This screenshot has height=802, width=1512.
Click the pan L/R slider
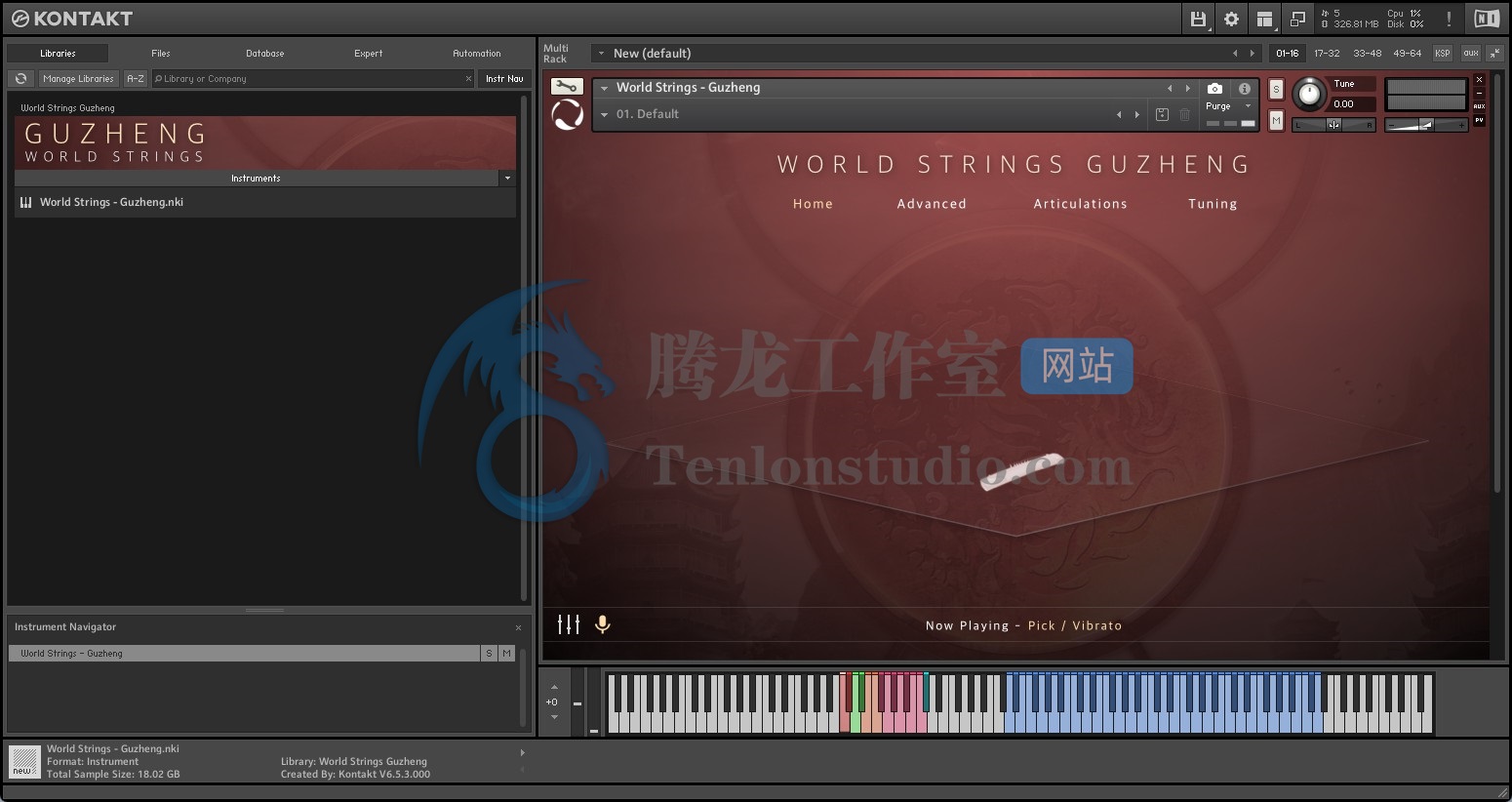(x=1333, y=125)
